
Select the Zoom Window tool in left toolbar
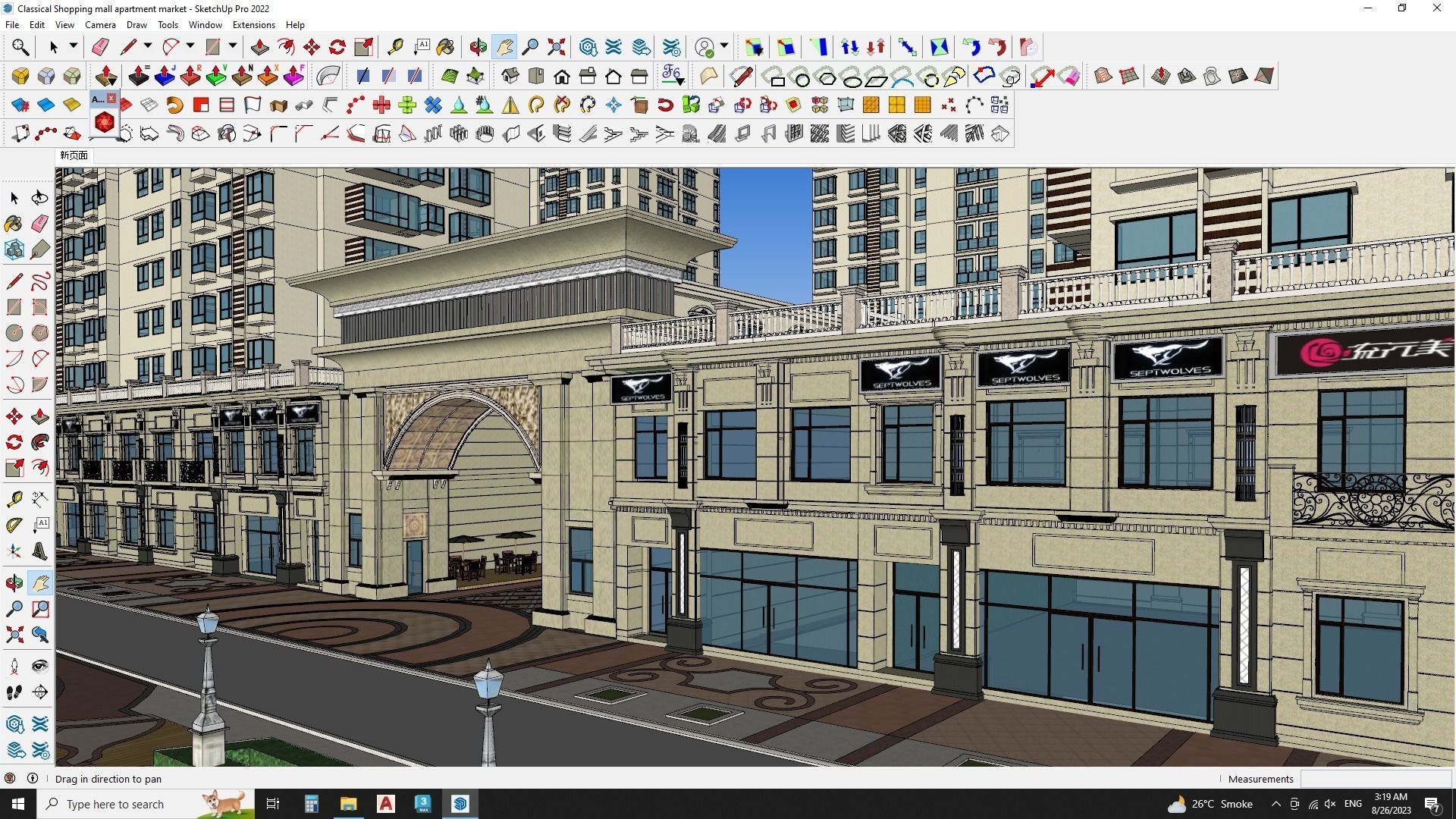click(40, 608)
